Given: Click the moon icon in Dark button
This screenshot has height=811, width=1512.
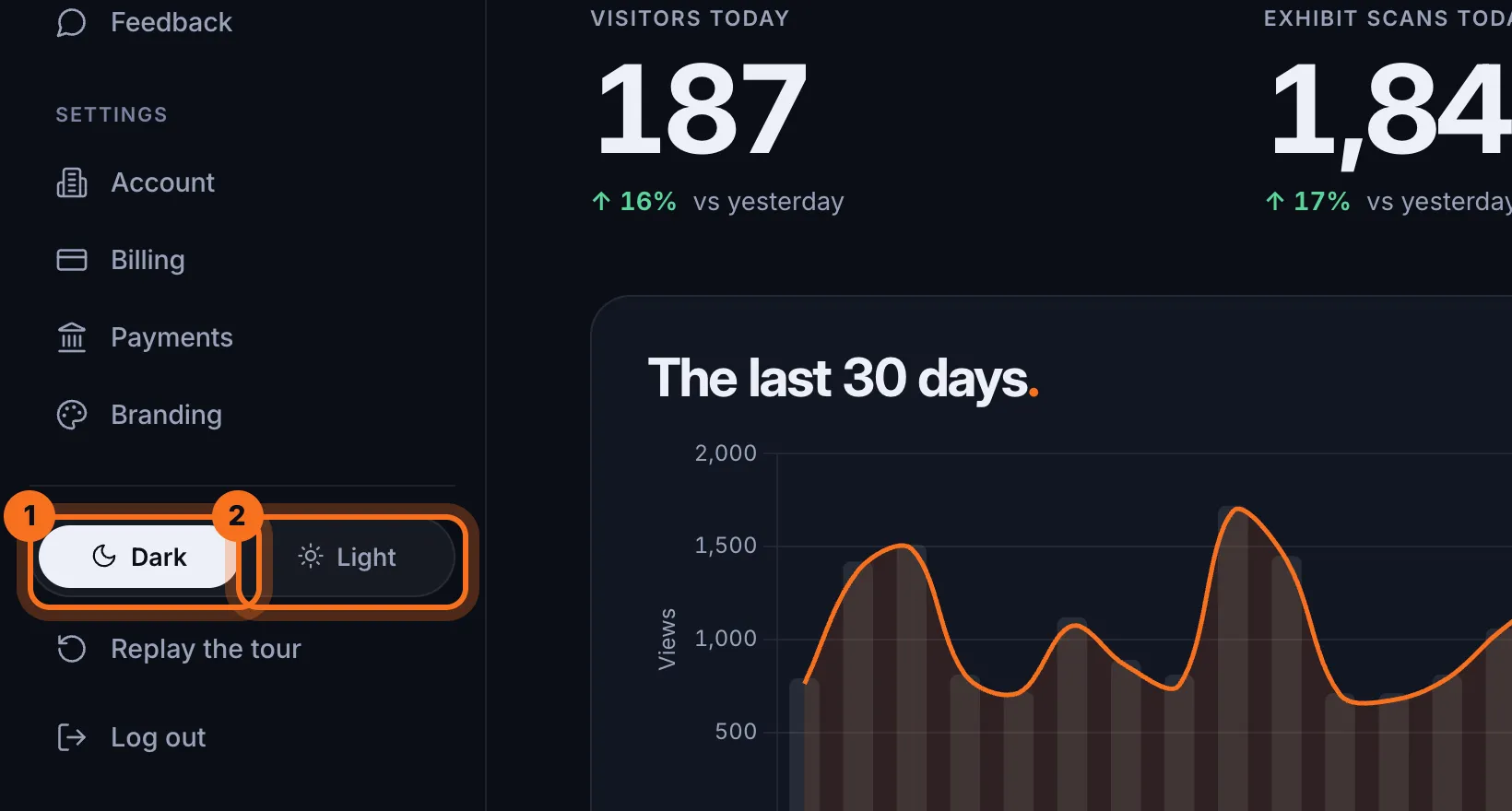Looking at the screenshot, I should point(104,557).
